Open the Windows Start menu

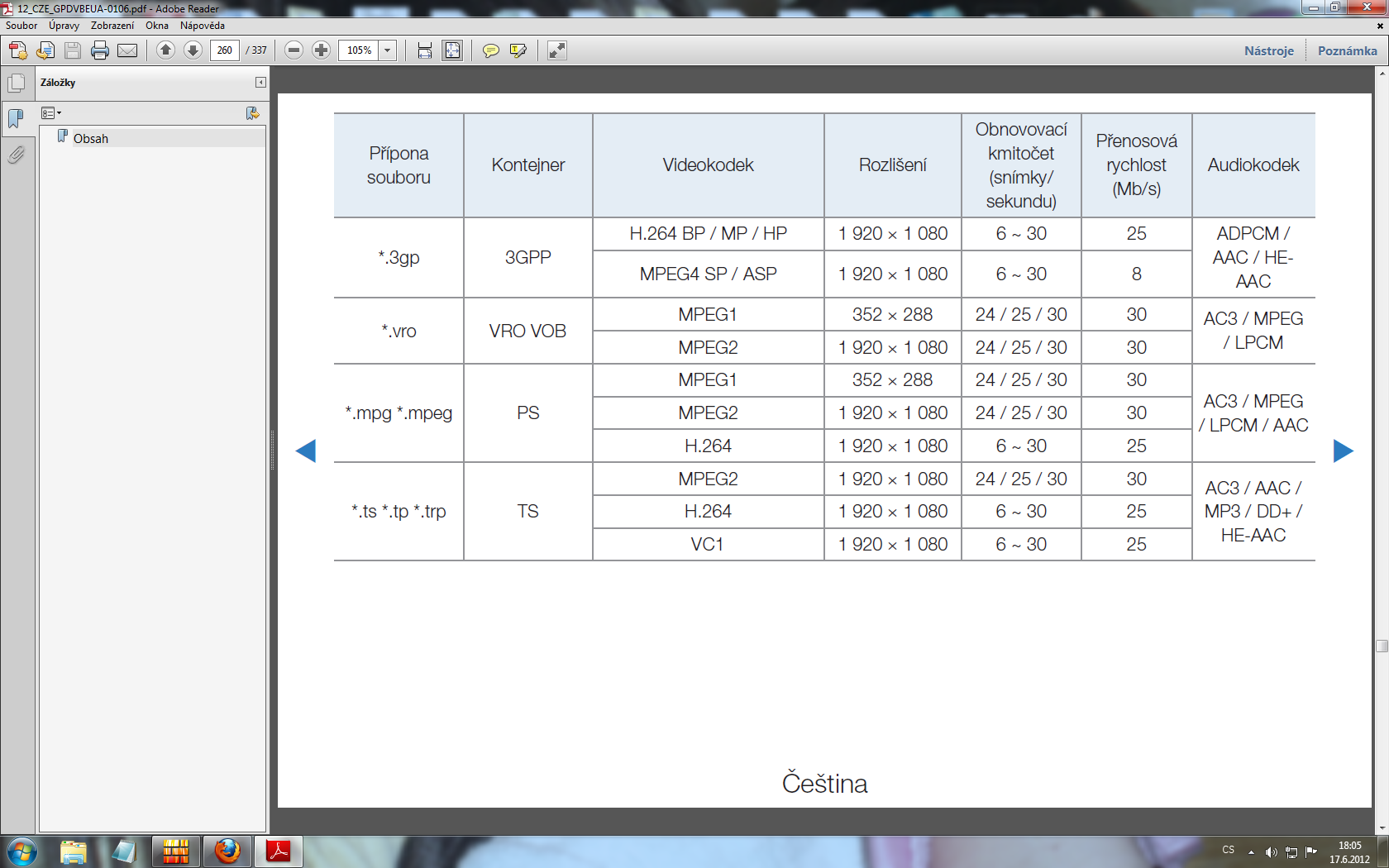[x=21, y=851]
